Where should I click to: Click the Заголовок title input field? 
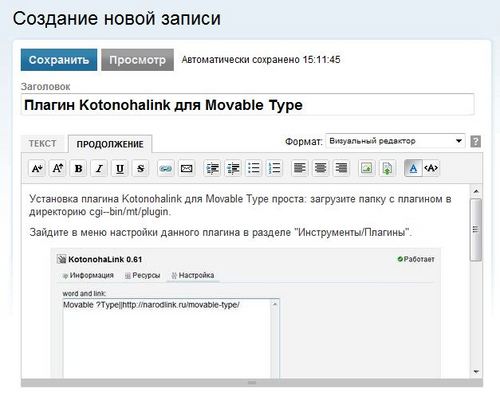click(247, 105)
